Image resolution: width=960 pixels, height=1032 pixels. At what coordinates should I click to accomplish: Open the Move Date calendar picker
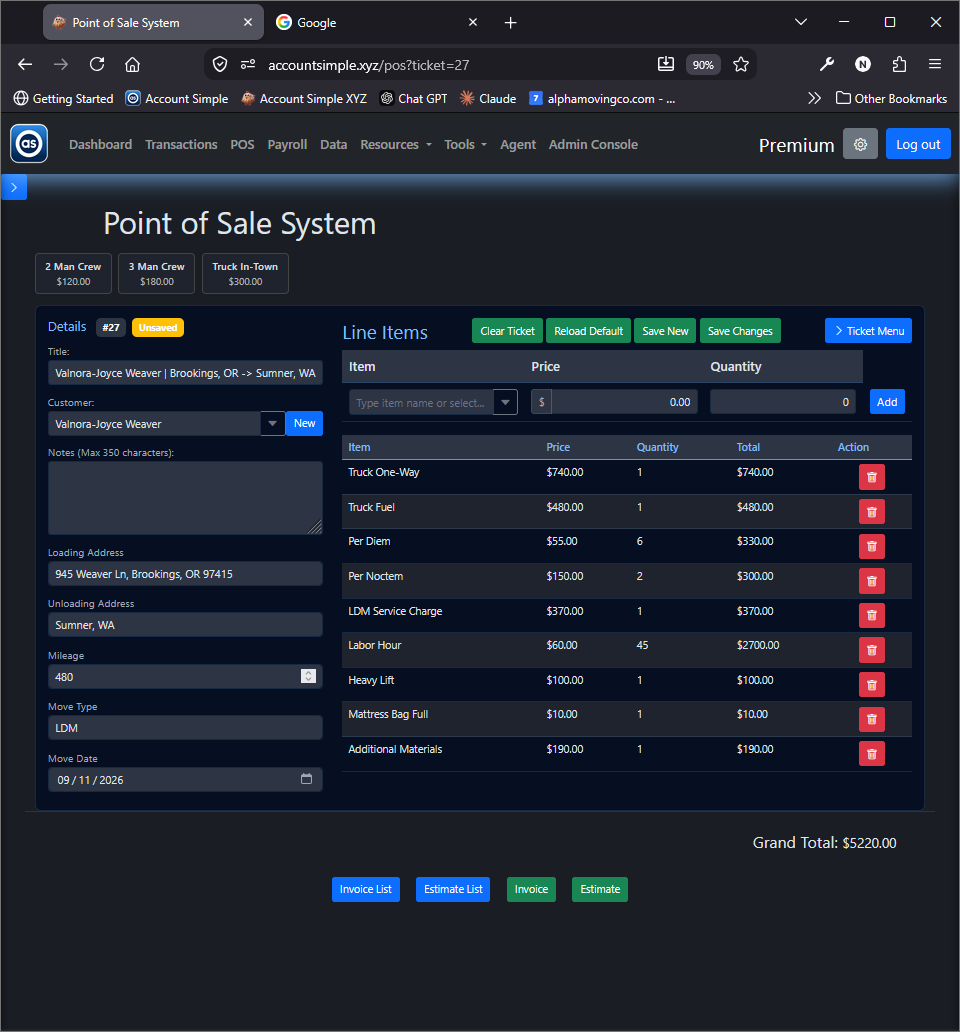tap(307, 779)
